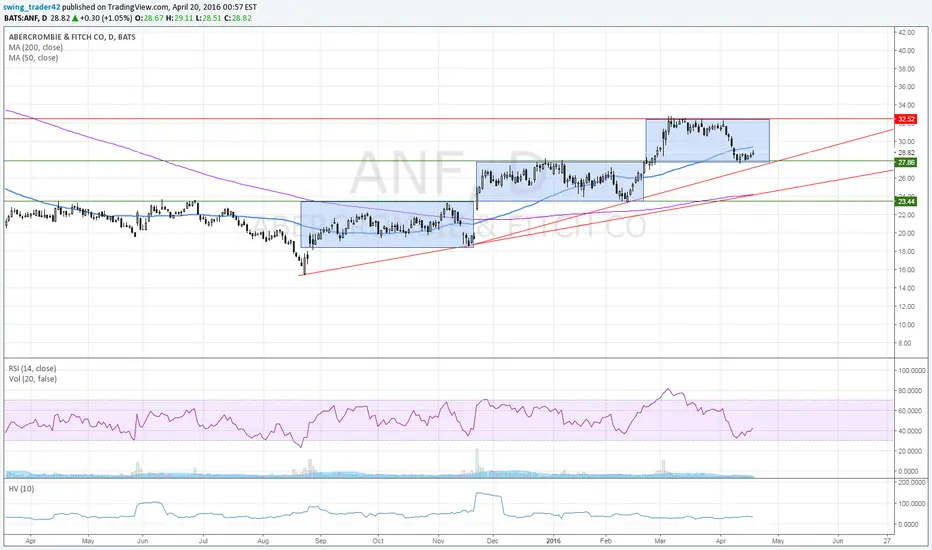Click the 12.00 price axis label

906,307
